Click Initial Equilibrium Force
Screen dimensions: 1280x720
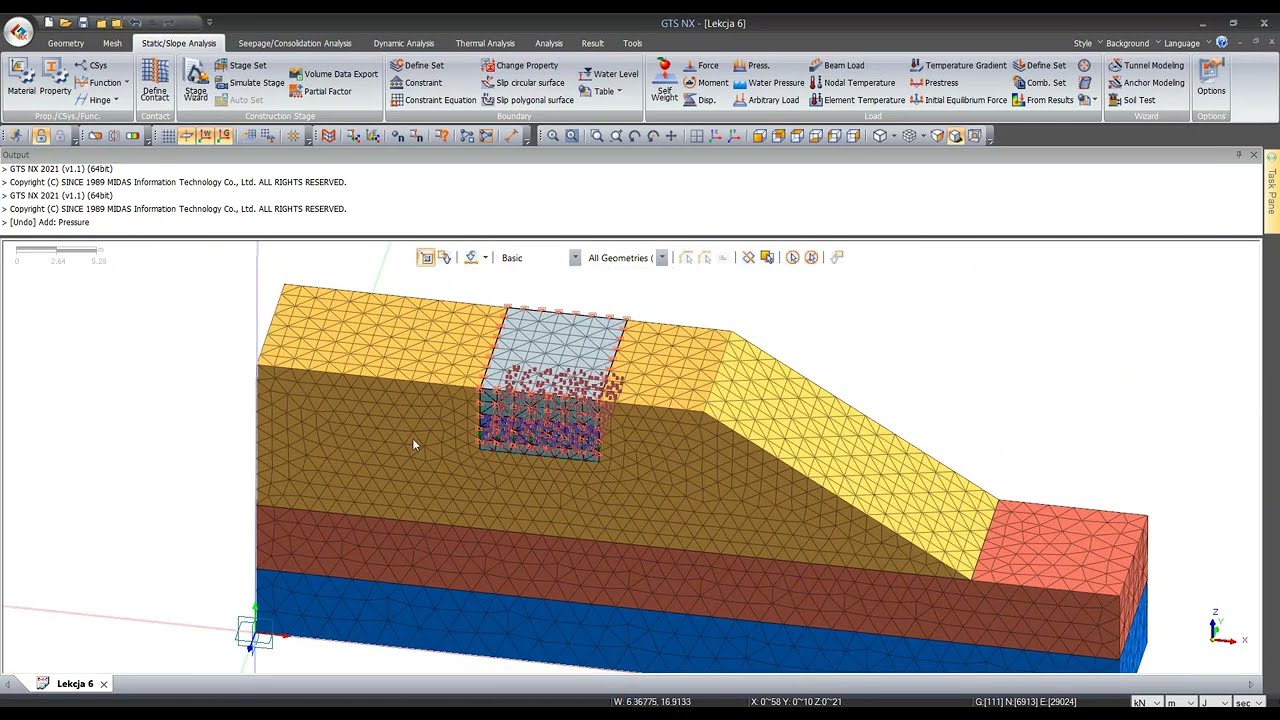pyautogui.click(x=958, y=100)
